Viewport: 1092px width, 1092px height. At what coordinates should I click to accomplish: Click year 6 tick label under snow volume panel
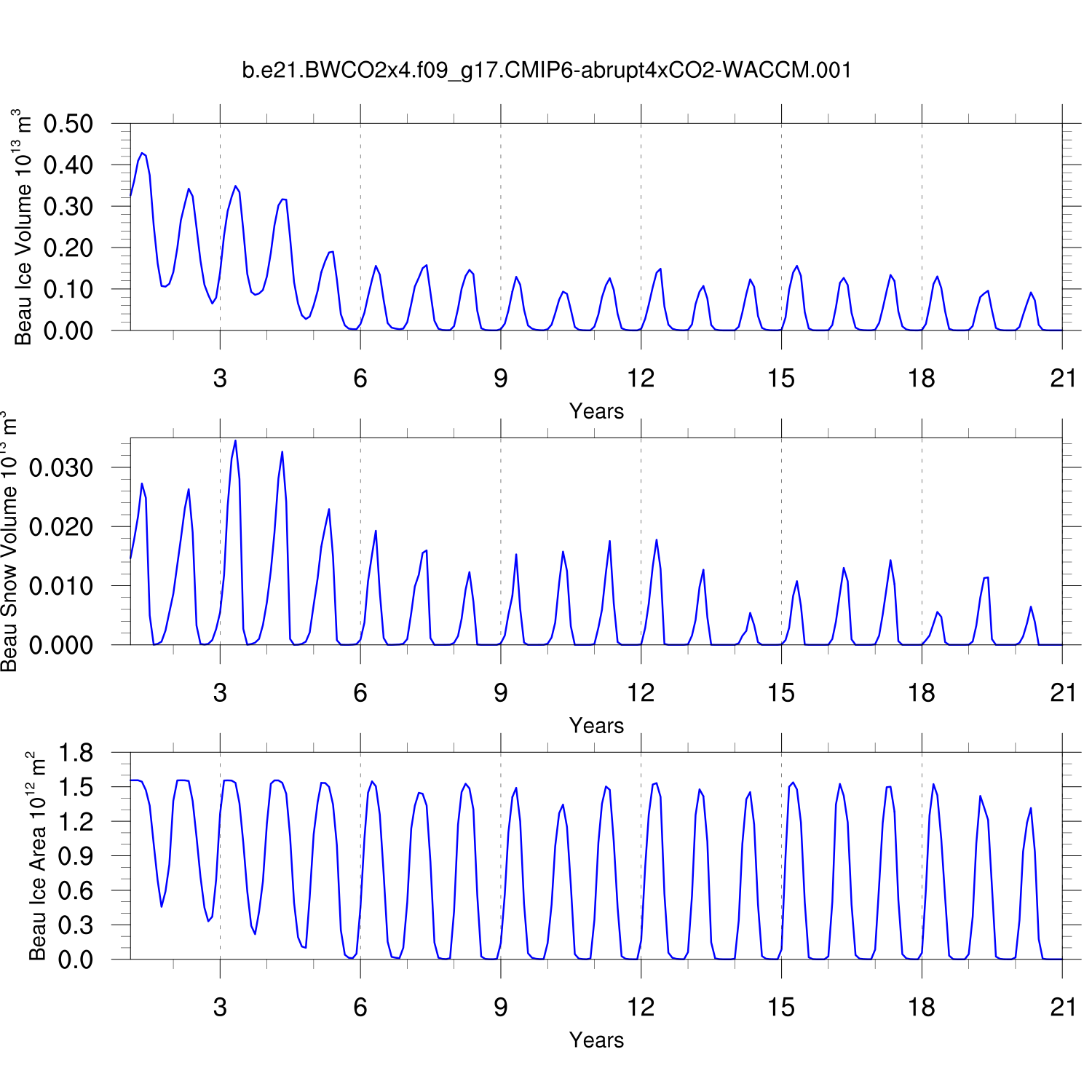pos(360,693)
